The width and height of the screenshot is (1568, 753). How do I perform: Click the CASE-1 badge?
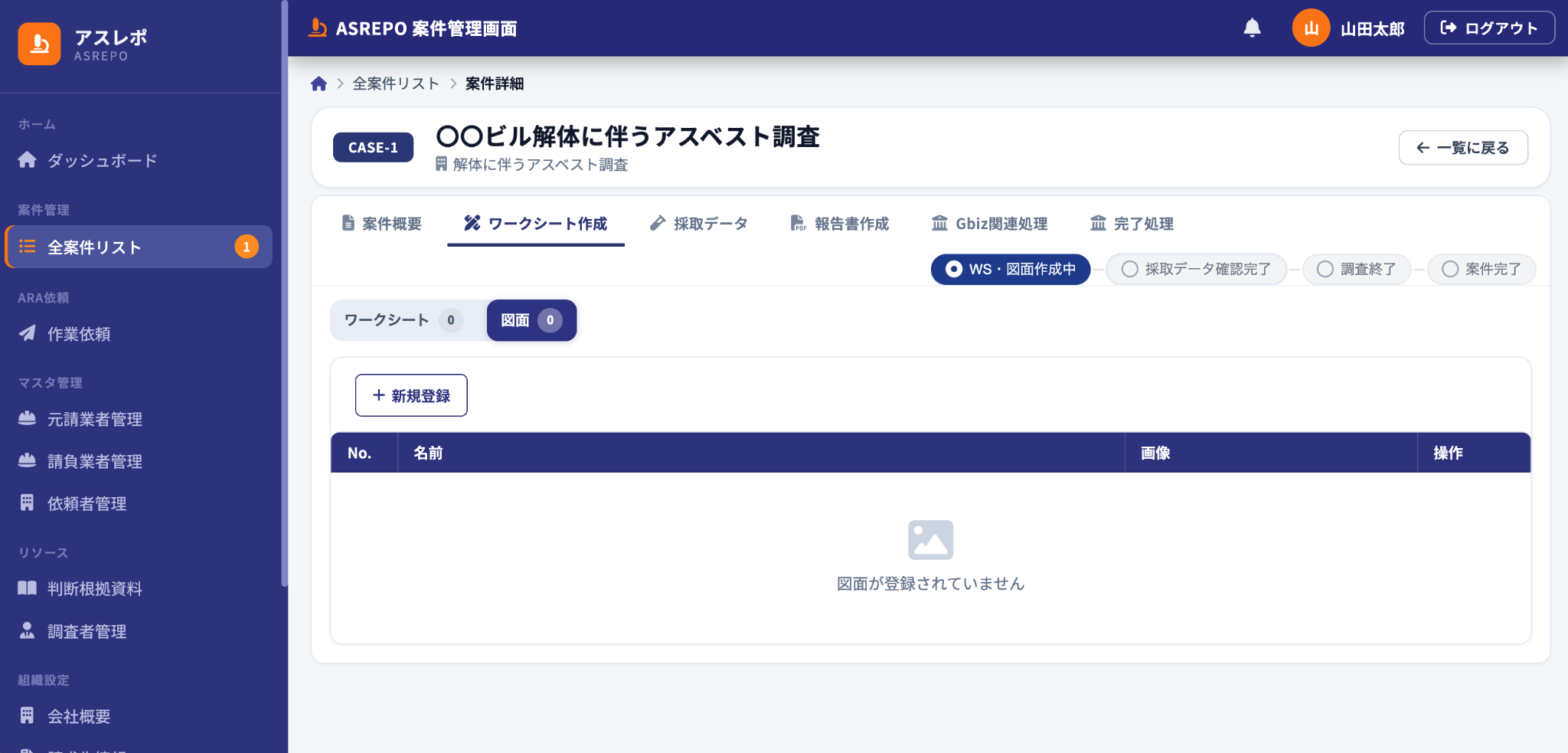click(373, 147)
